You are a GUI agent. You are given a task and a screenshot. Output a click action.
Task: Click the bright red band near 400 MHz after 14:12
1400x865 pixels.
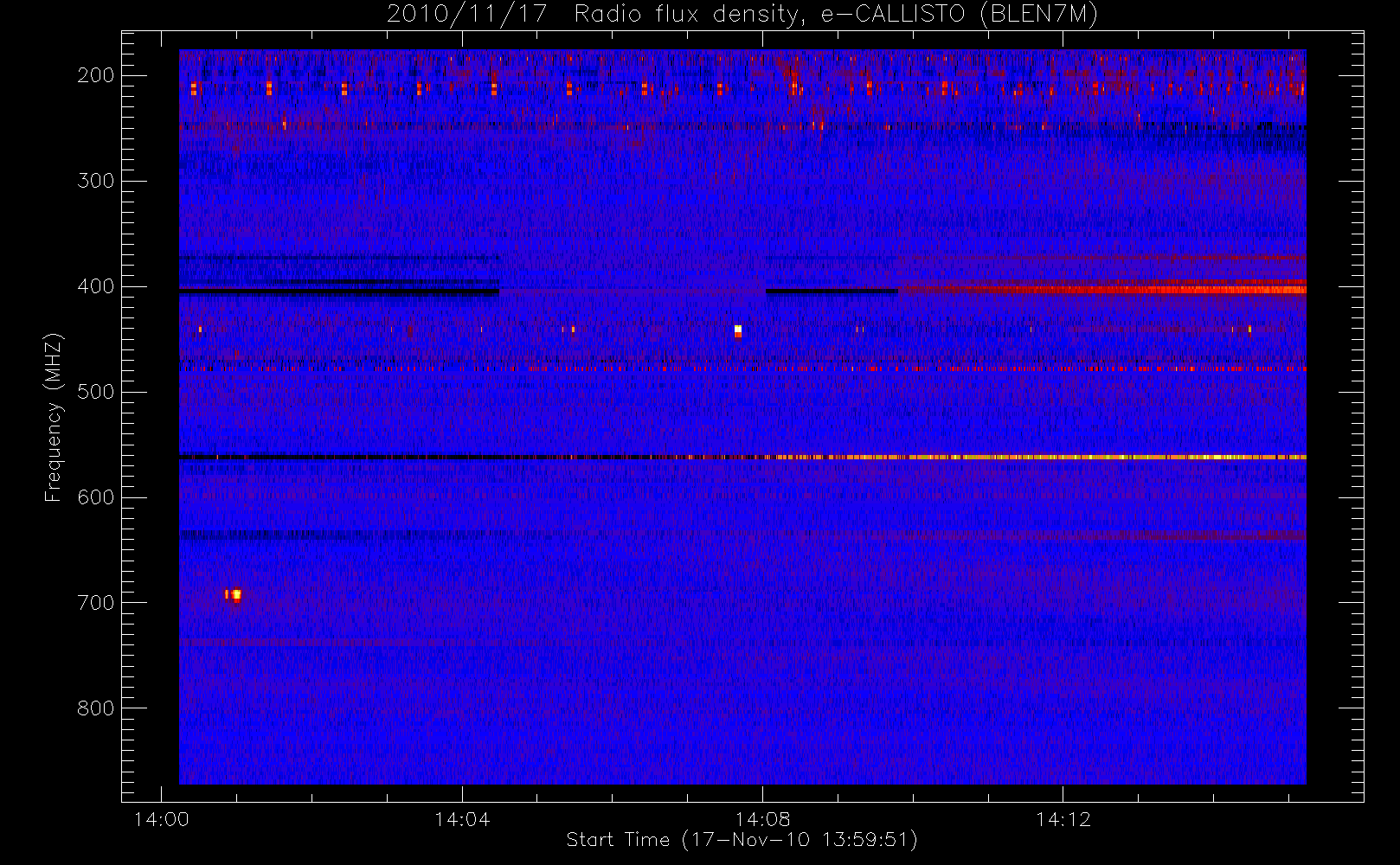click(1185, 291)
